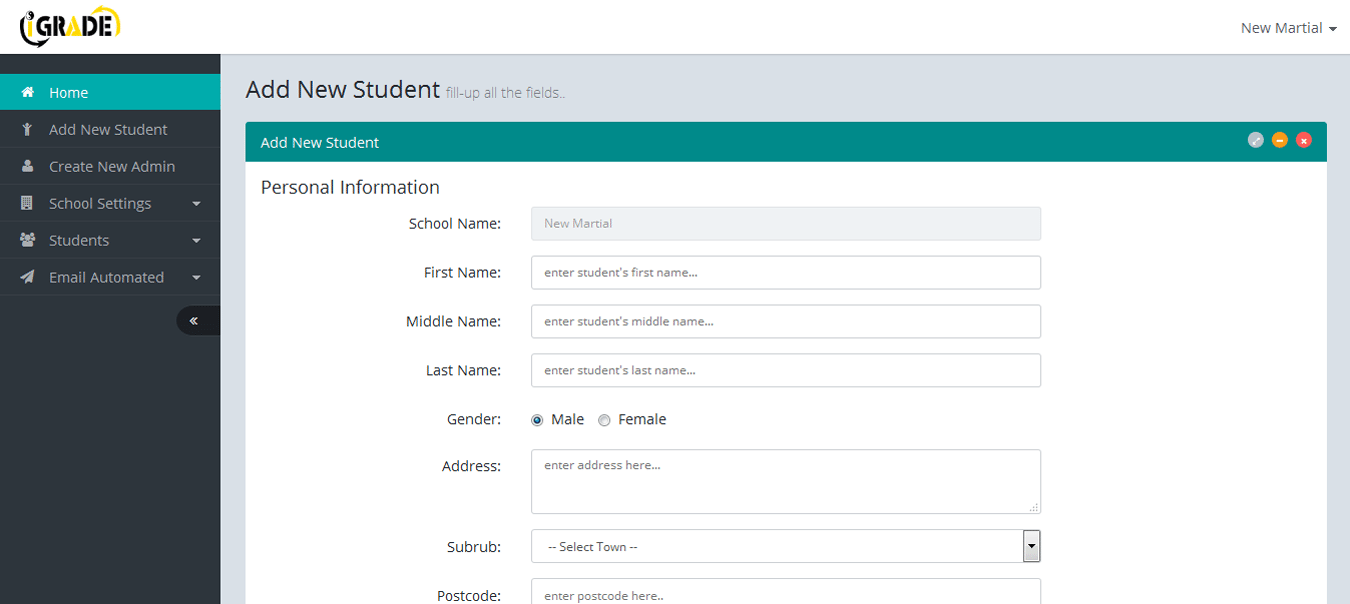1350x604 pixels.
Task: Click the Postcode input field
Action: (x=786, y=592)
